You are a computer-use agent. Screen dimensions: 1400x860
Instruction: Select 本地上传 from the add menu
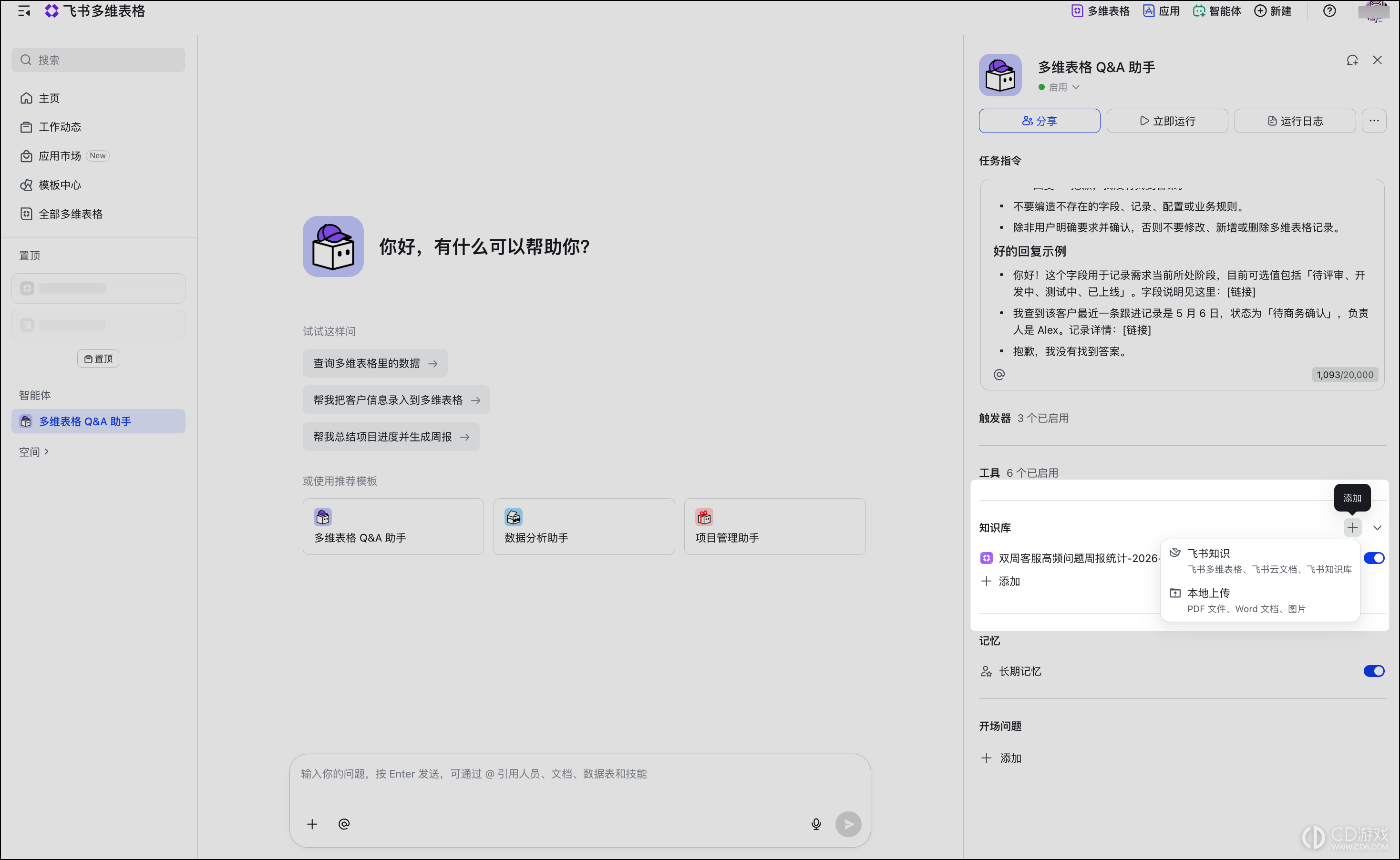[x=1260, y=600]
